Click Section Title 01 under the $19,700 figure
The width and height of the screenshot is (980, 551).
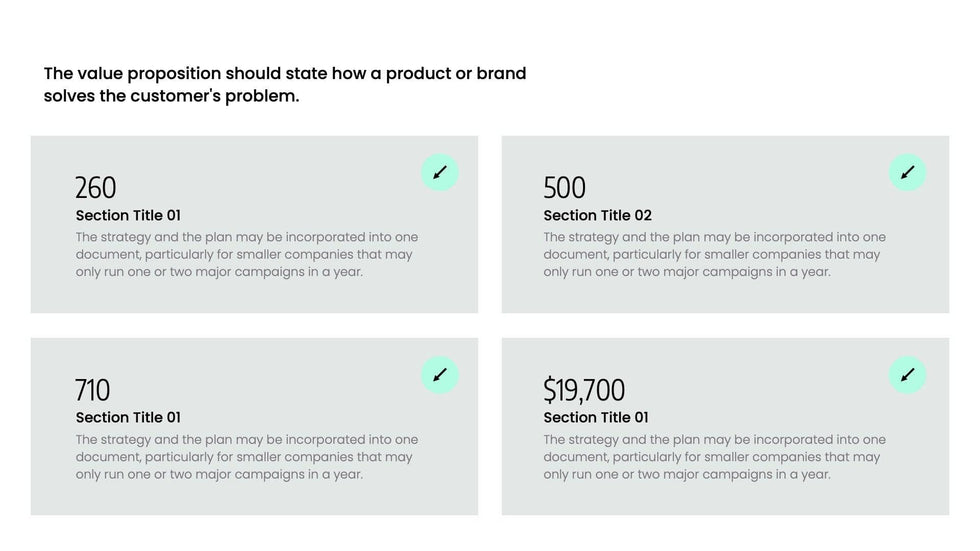click(x=596, y=417)
